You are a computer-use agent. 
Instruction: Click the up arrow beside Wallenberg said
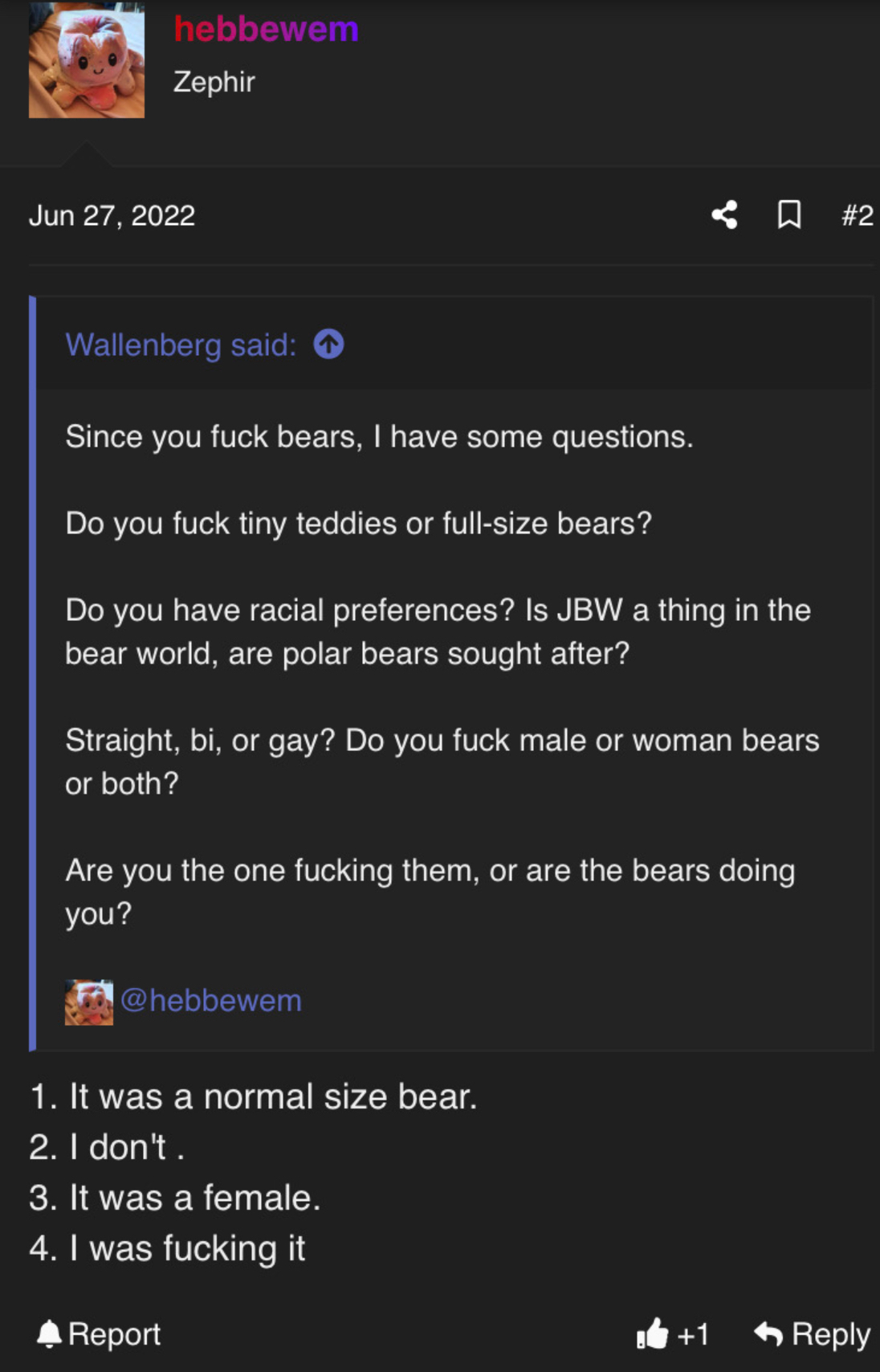[328, 345]
